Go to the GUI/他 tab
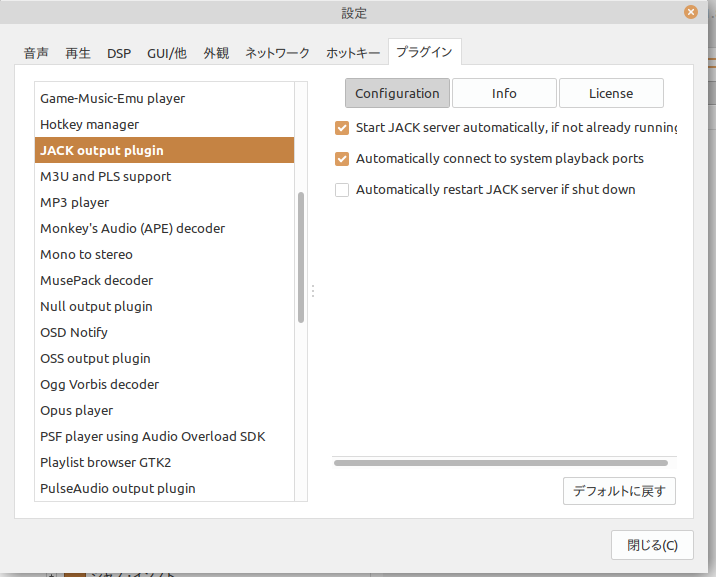Viewport: 716px width, 577px height. click(167, 53)
